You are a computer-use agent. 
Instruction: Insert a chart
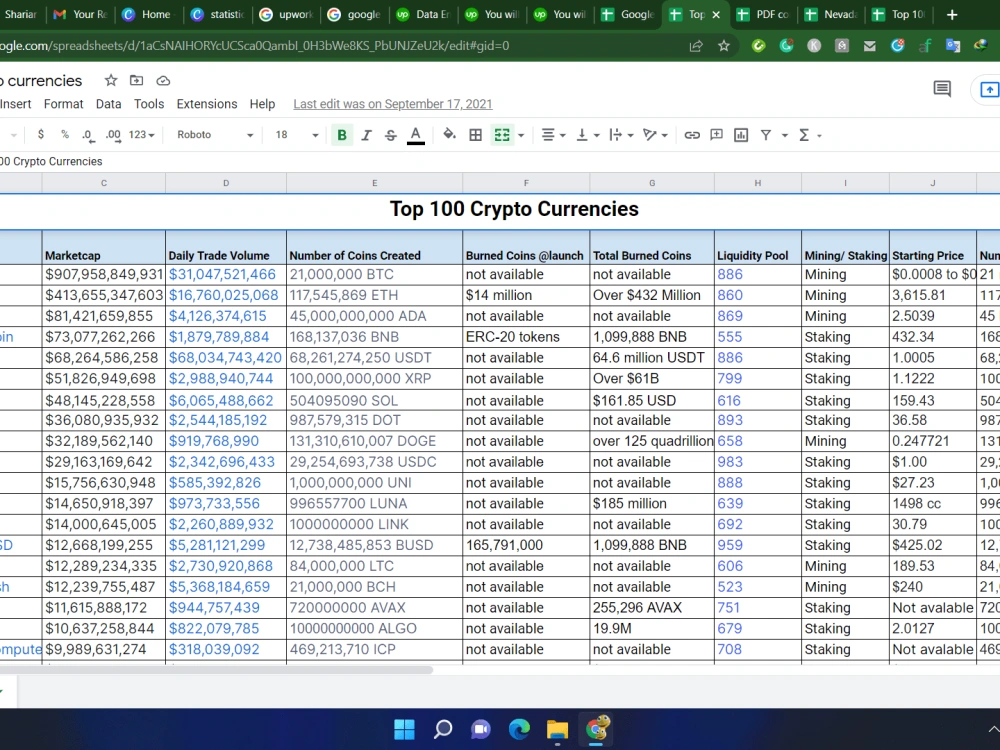741,135
